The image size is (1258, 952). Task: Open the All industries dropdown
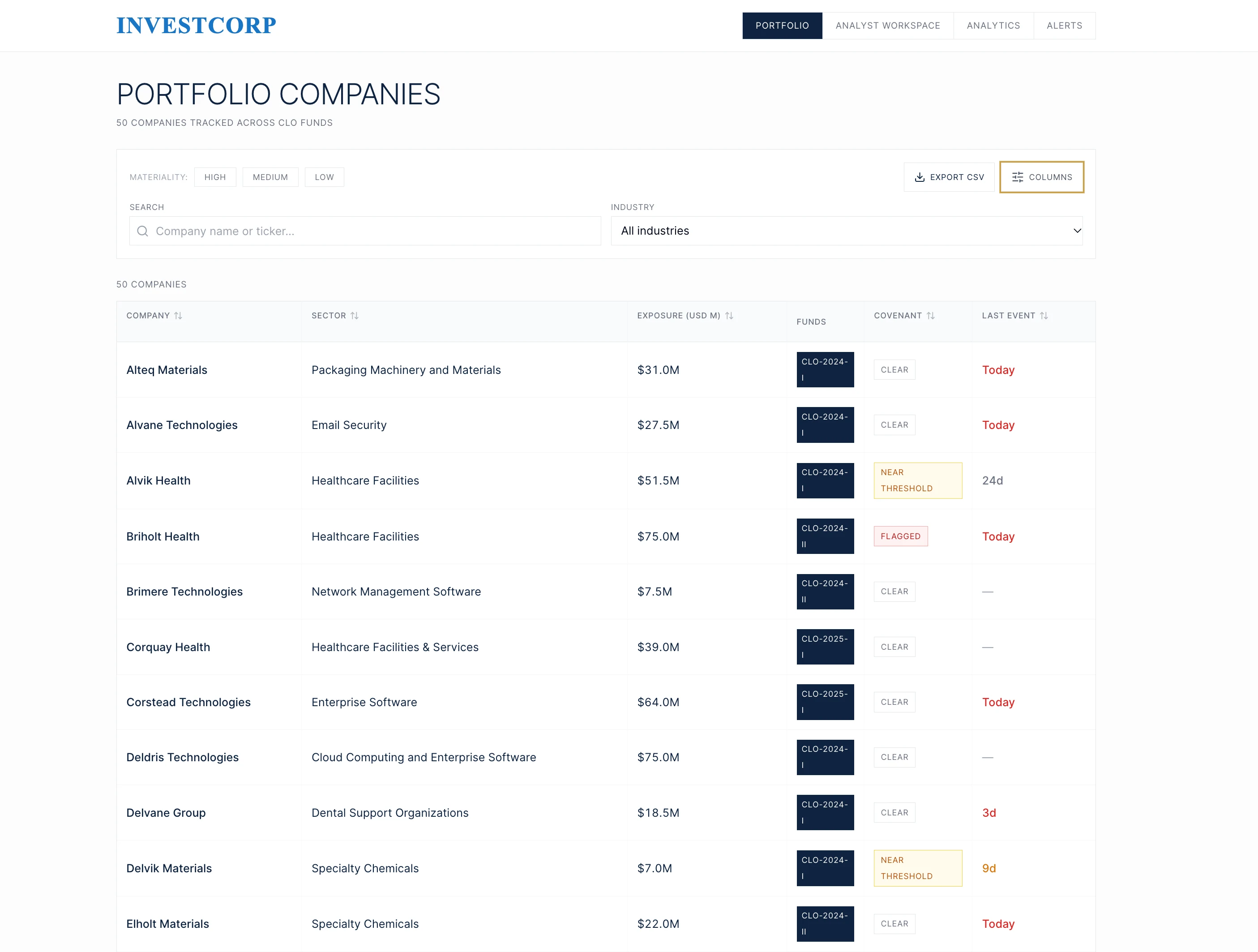click(x=846, y=231)
